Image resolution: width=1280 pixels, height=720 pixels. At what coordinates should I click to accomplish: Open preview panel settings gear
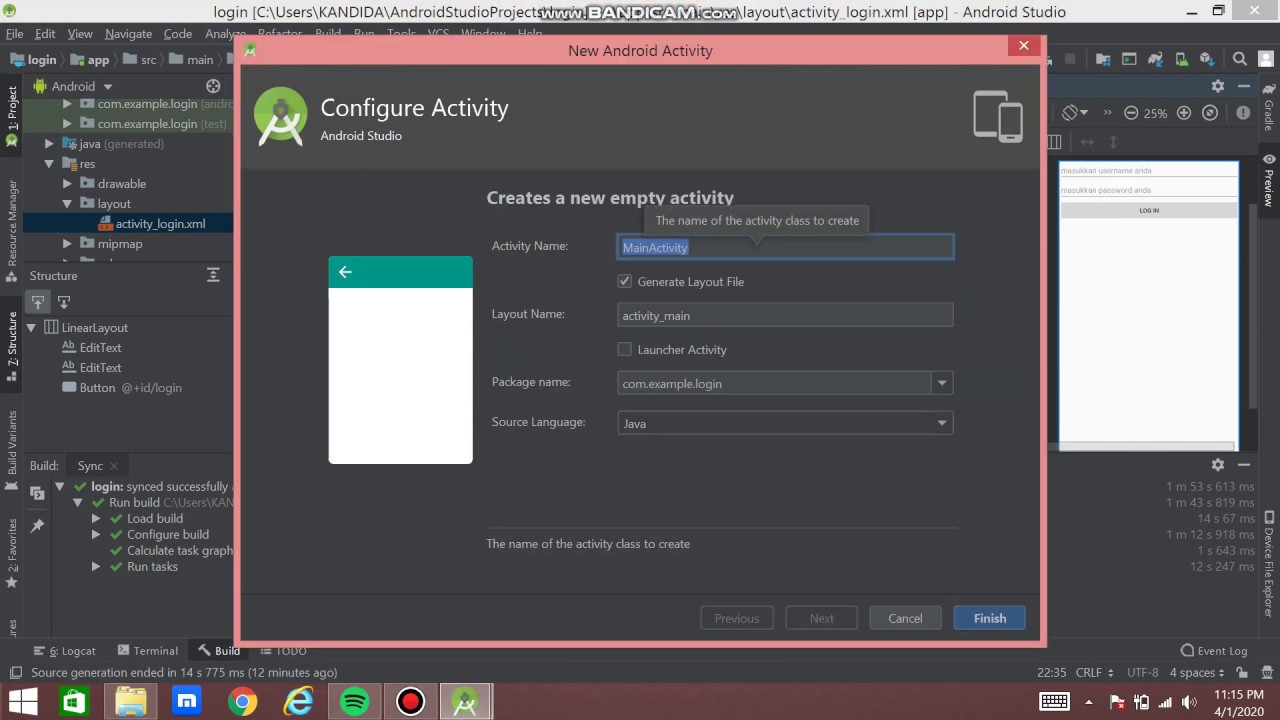coord(1217,86)
